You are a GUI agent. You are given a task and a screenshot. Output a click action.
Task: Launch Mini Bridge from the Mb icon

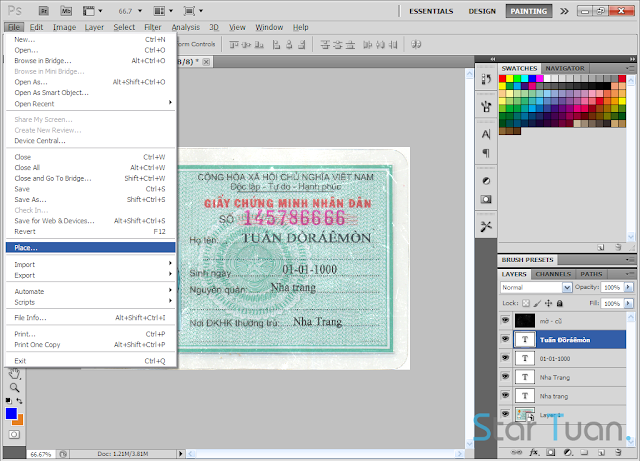[66, 11]
